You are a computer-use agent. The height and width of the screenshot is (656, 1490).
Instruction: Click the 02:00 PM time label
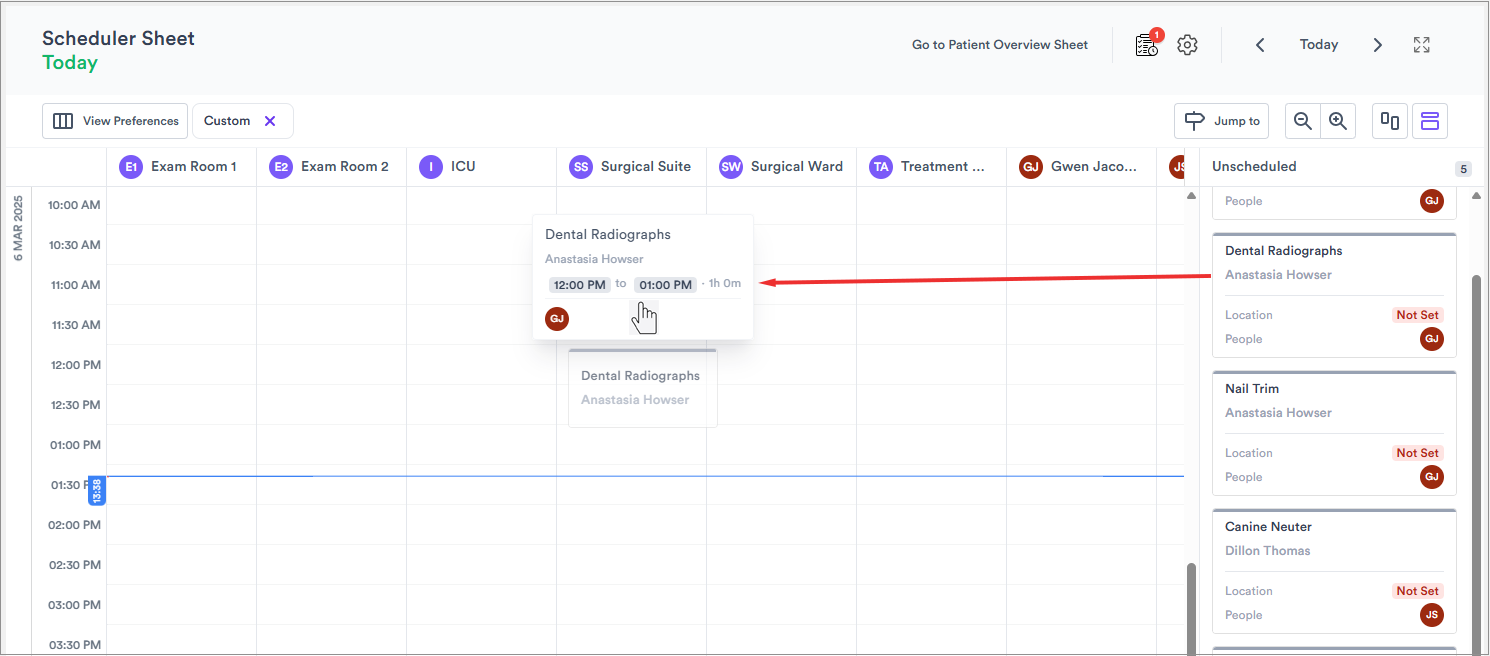[76, 525]
